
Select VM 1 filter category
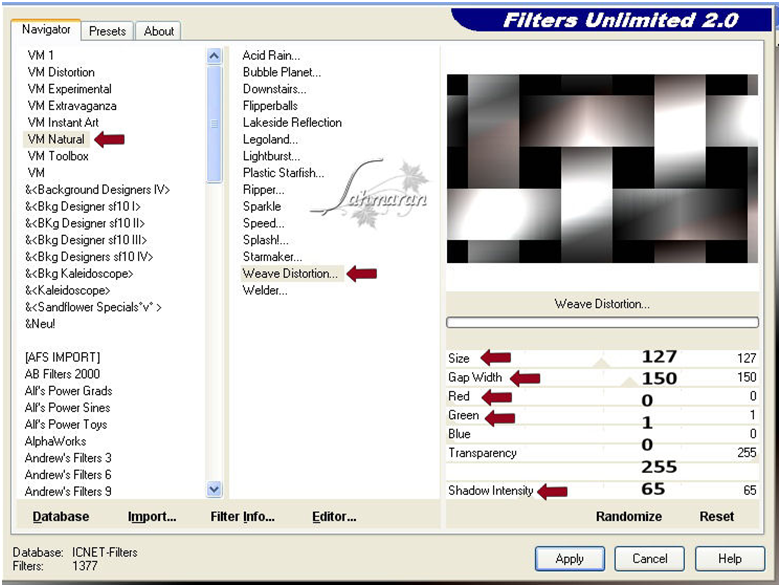click(41, 55)
